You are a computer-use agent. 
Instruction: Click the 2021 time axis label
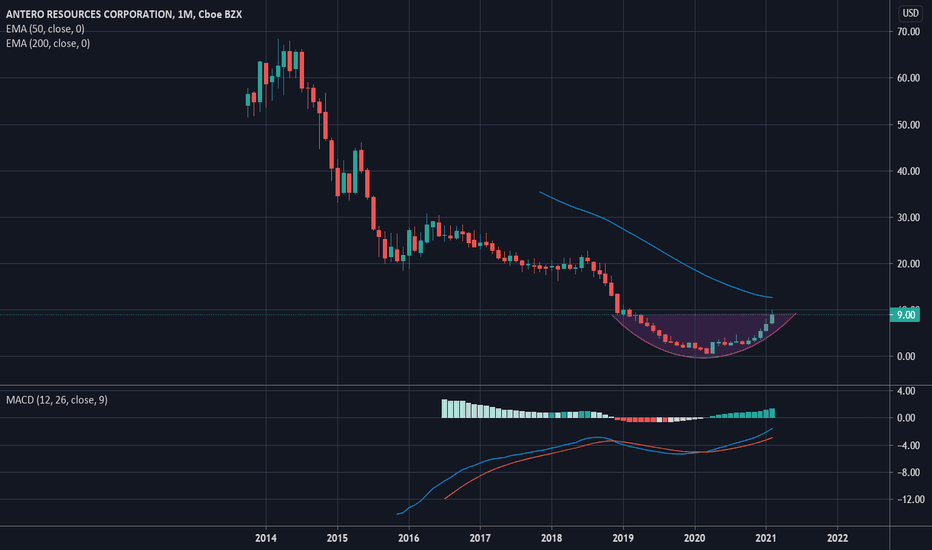[x=766, y=538]
